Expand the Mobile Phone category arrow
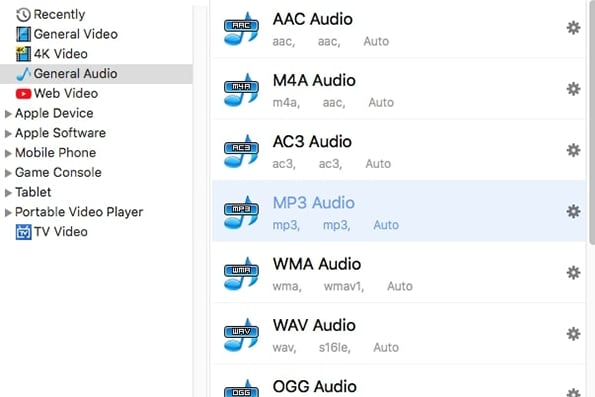595x397 pixels. point(8,153)
